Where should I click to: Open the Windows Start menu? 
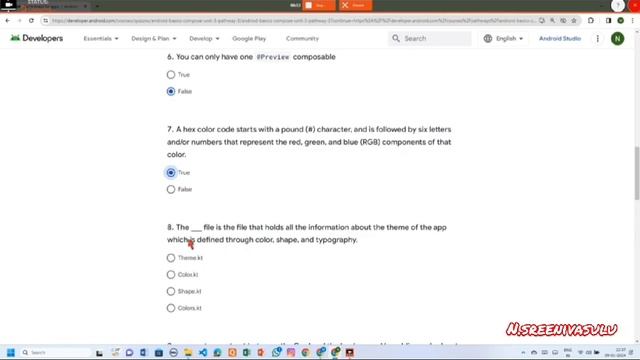(x=11, y=352)
